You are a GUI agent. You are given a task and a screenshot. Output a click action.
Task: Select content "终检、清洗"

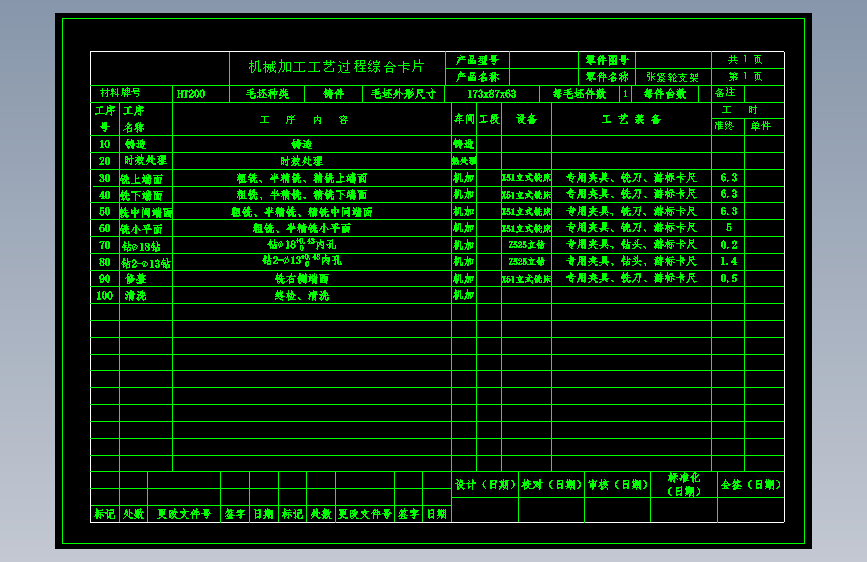point(302,296)
